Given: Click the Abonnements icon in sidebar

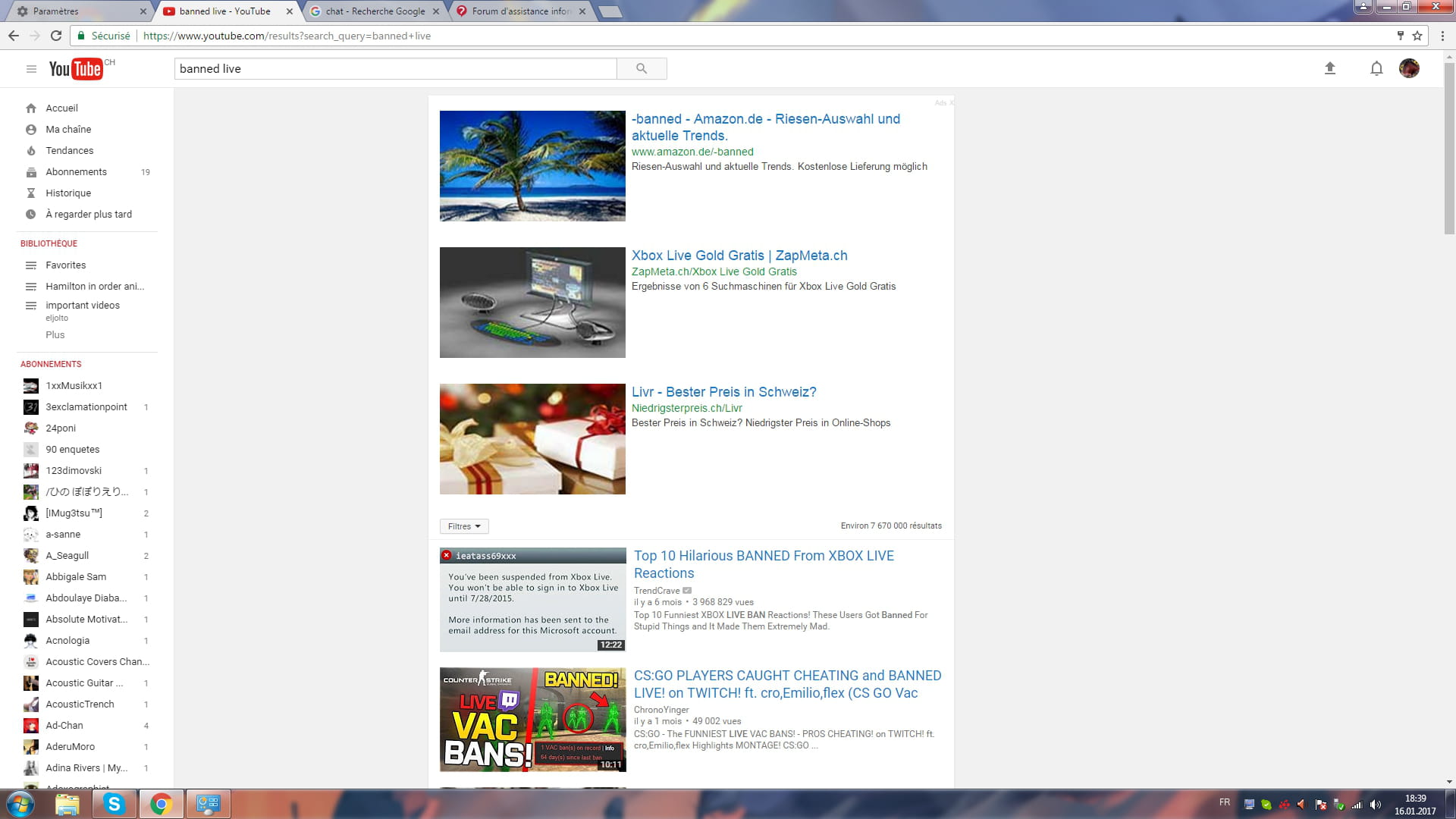Looking at the screenshot, I should tap(31, 172).
